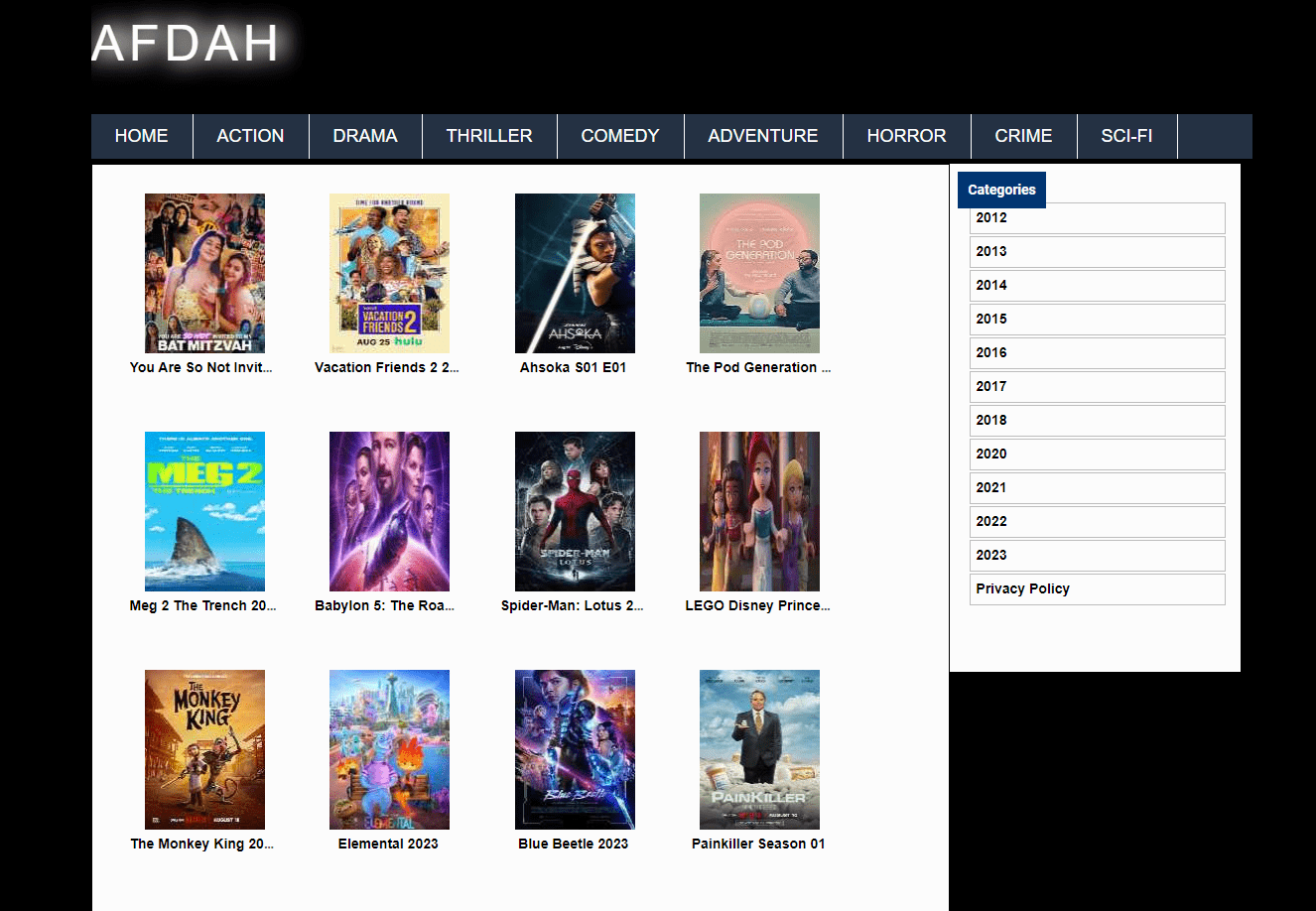
Task: Browse the ACTION genre
Action: [250, 136]
